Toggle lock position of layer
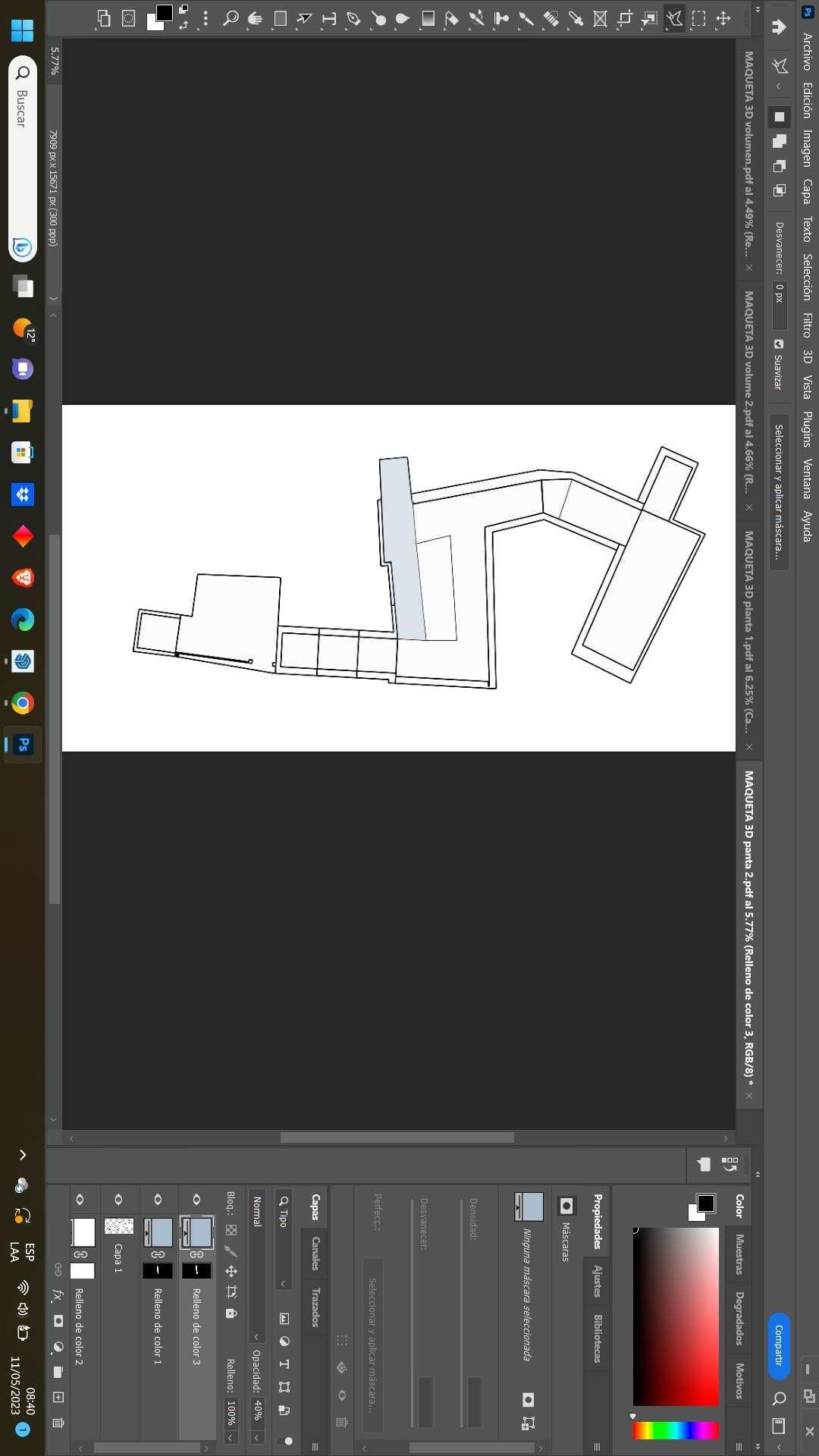Viewport: 819px width, 1456px height. [231, 1271]
